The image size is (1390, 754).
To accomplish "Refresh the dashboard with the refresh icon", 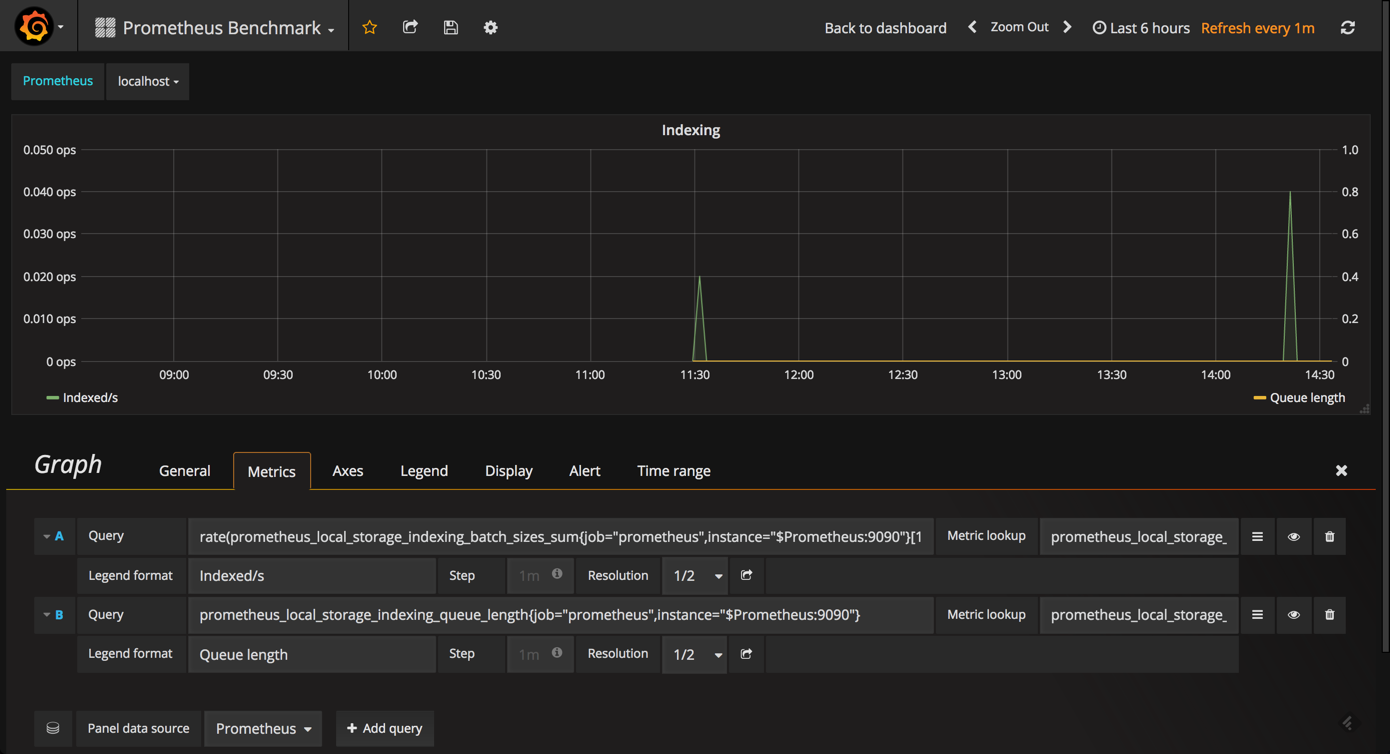I will 1348,27.
